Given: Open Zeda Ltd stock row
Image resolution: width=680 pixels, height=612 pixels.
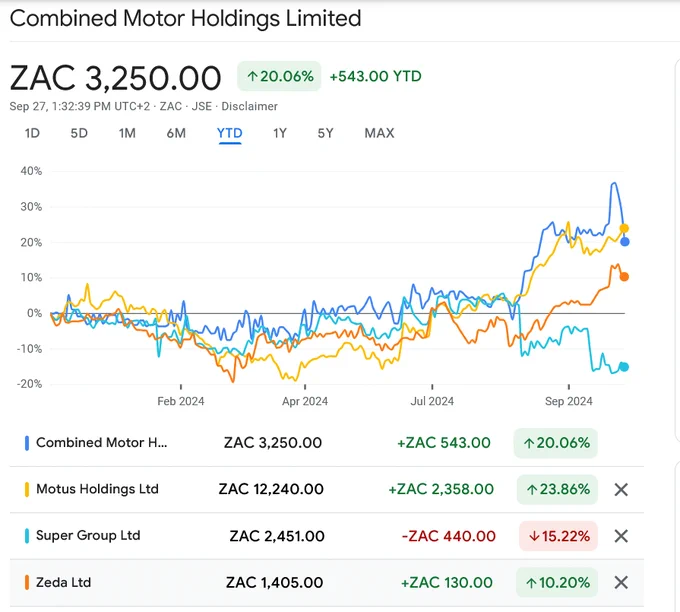Looking at the screenshot, I should [327, 583].
